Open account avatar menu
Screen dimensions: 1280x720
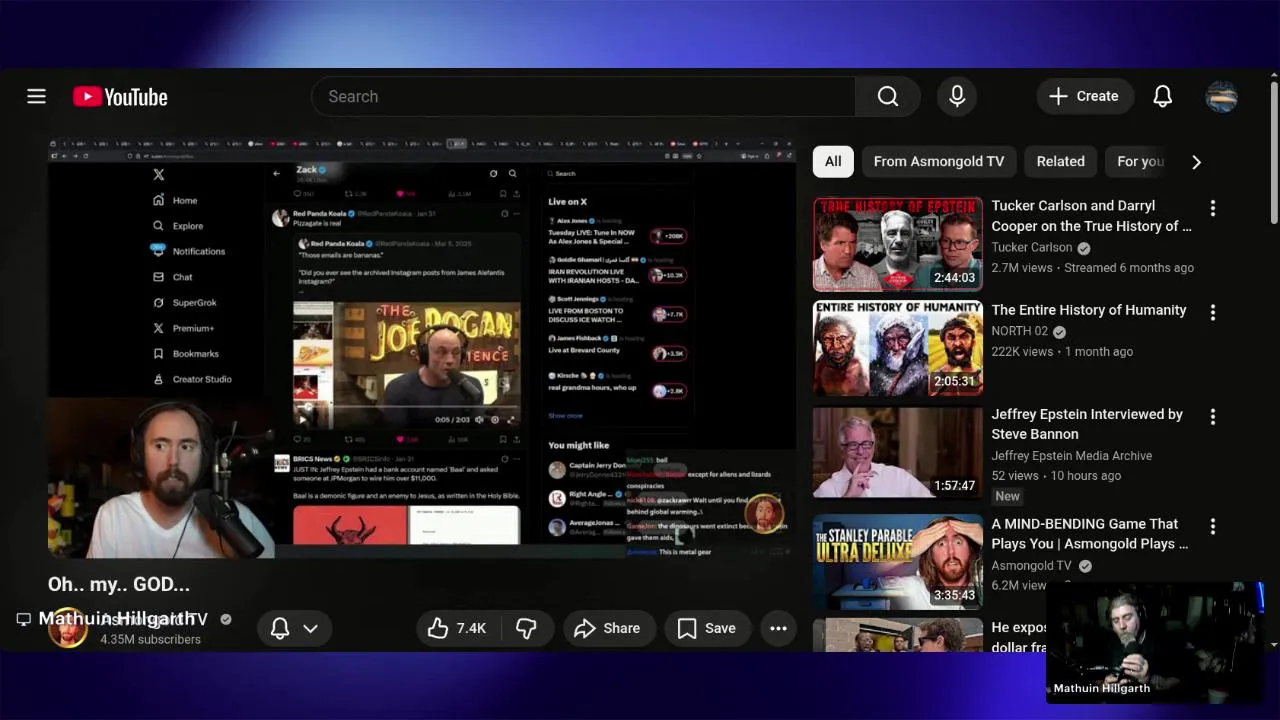1222,96
